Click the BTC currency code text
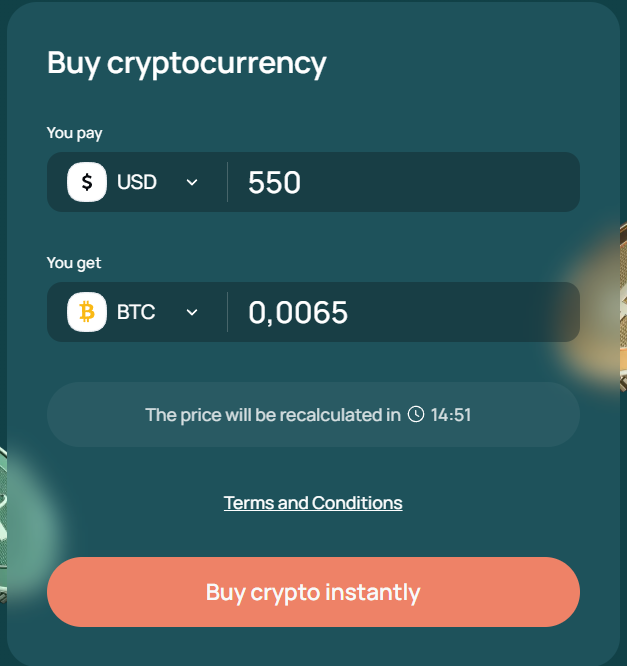This screenshot has height=666, width=627. coord(136,312)
